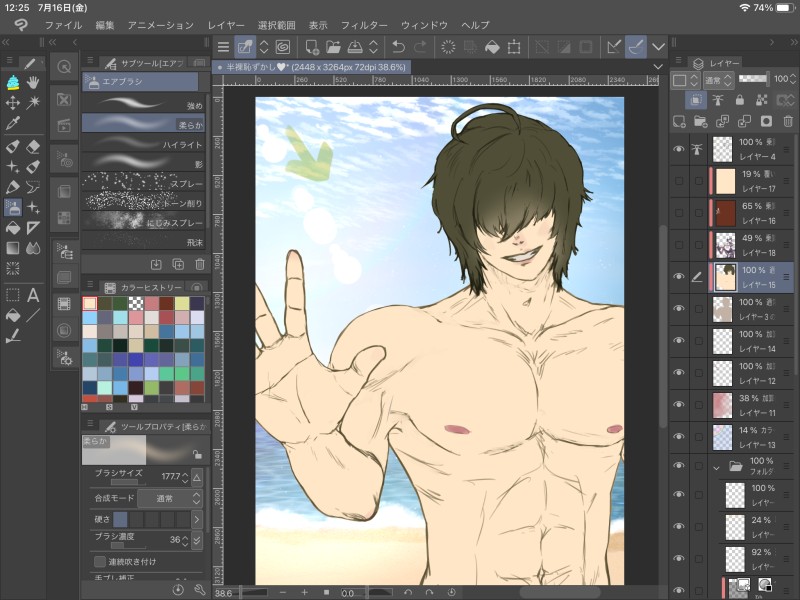Select the Eraser tool
This screenshot has height=600, width=800.
(33, 147)
